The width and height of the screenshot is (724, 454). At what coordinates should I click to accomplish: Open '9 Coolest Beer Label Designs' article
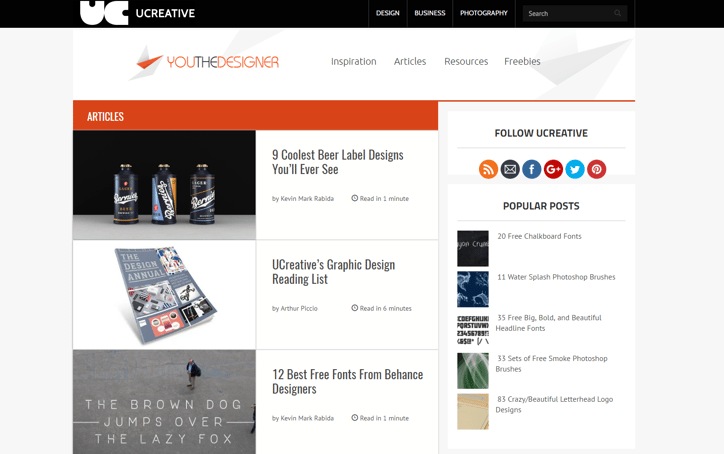click(338, 162)
